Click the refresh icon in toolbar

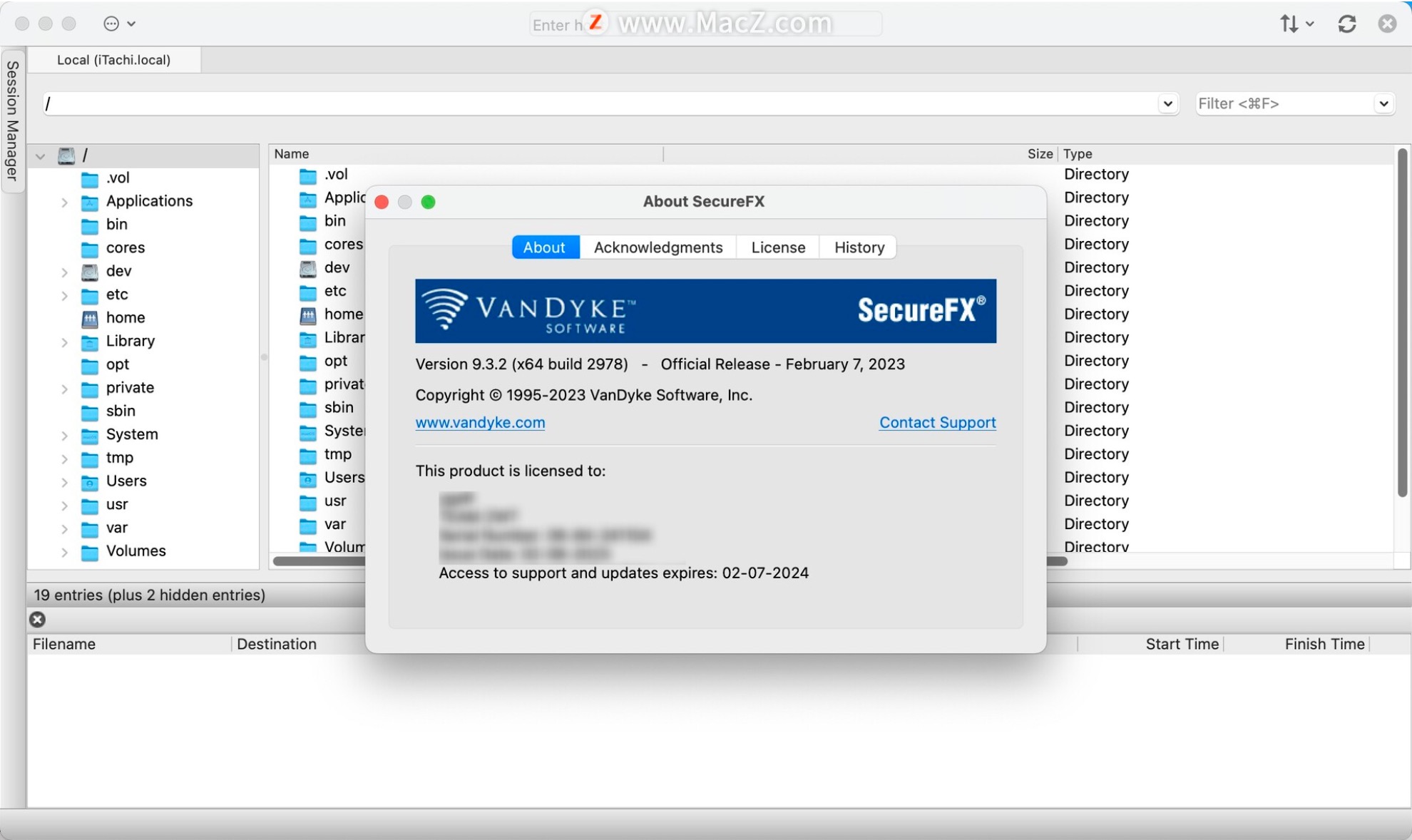1347,24
